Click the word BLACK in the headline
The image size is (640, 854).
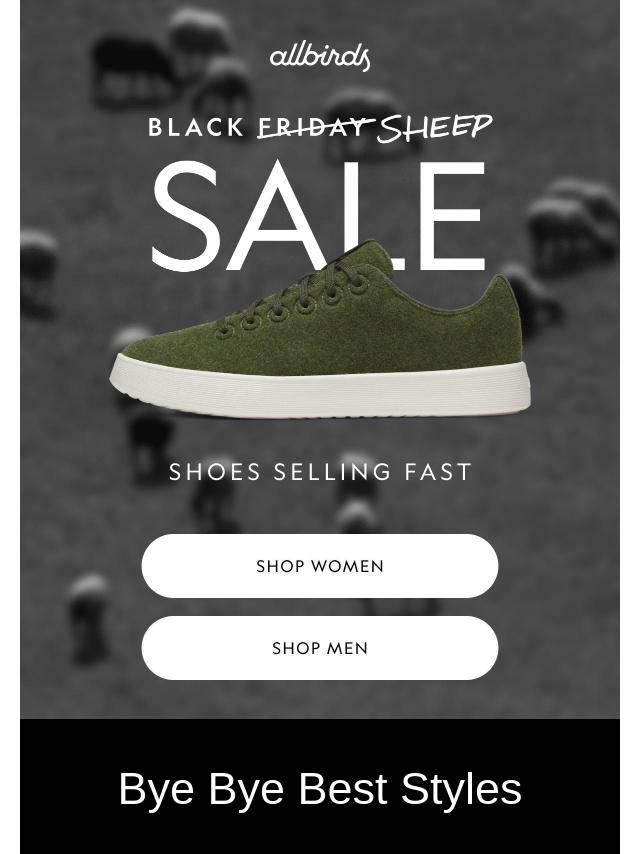point(196,128)
